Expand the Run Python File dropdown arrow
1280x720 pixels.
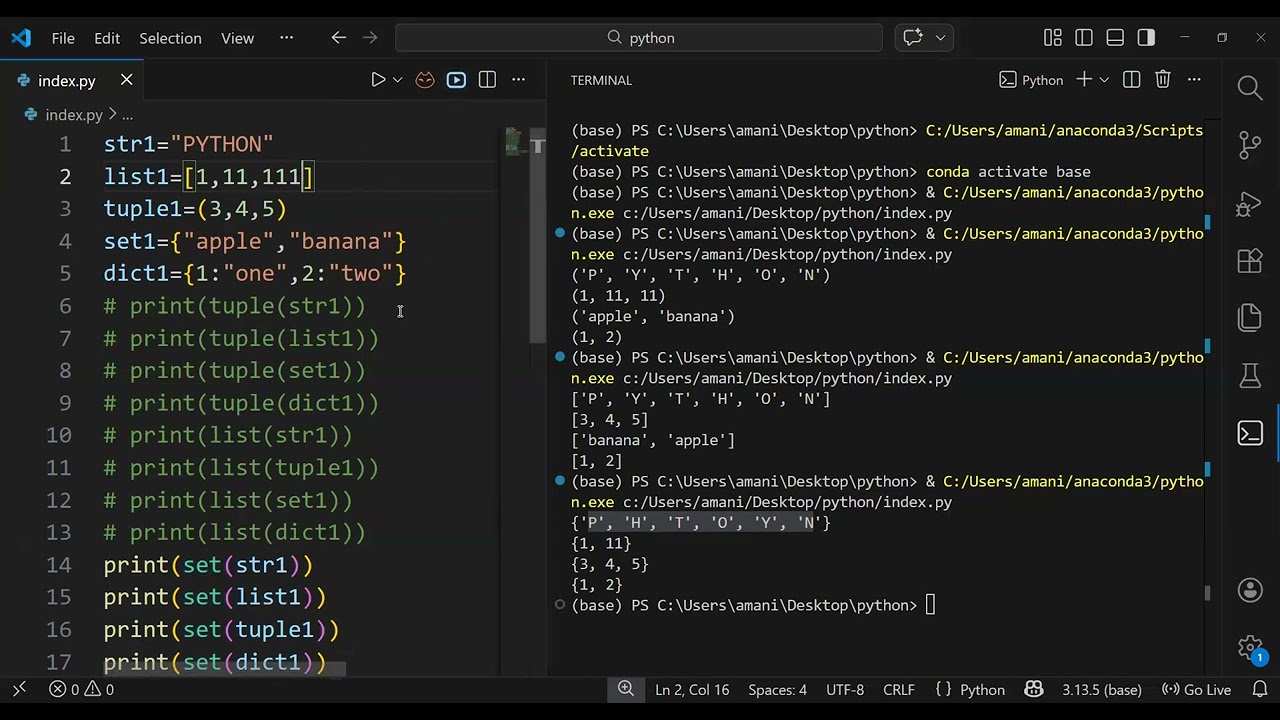[x=397, y=80]
